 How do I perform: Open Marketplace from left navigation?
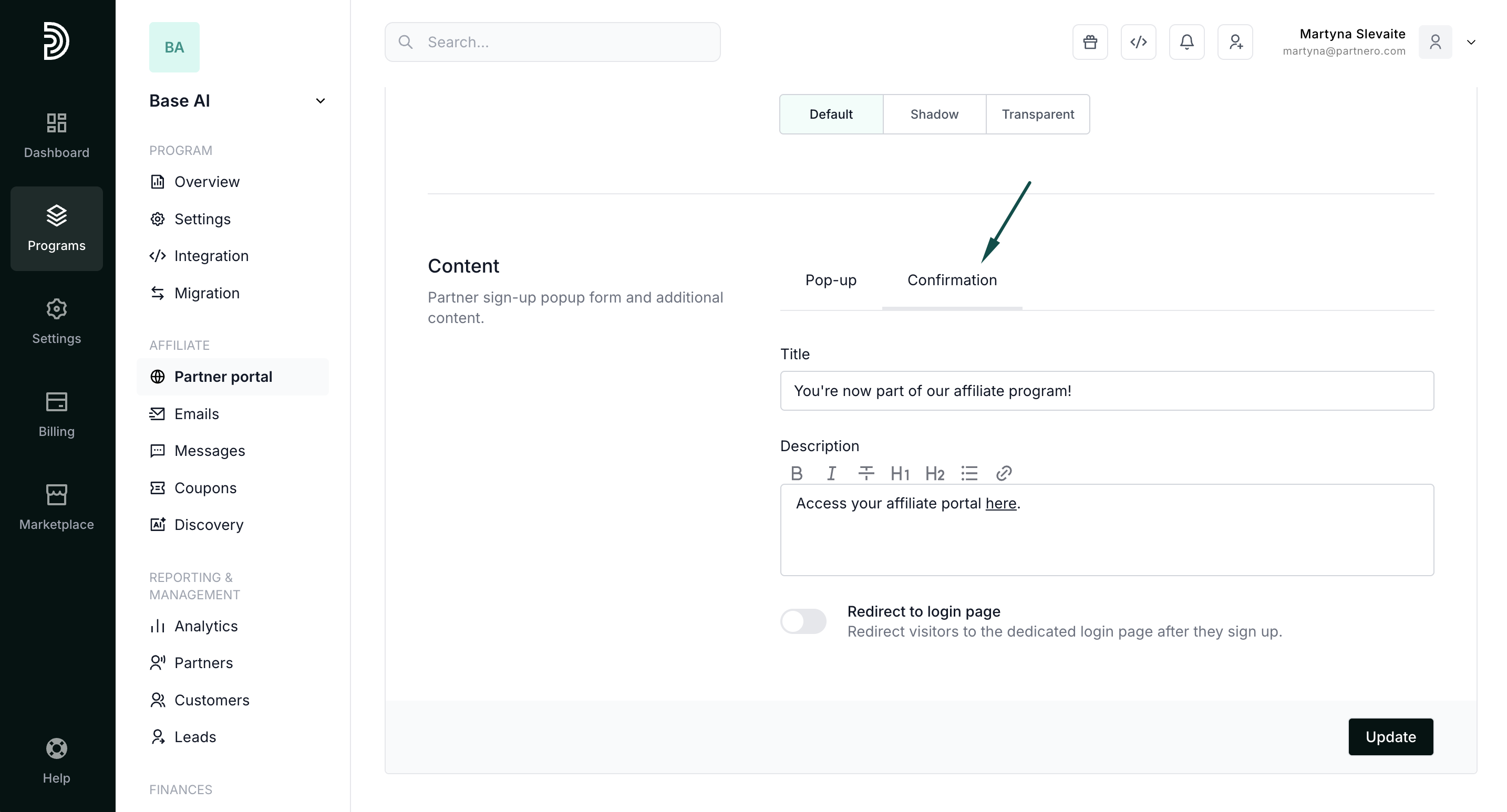57,507
